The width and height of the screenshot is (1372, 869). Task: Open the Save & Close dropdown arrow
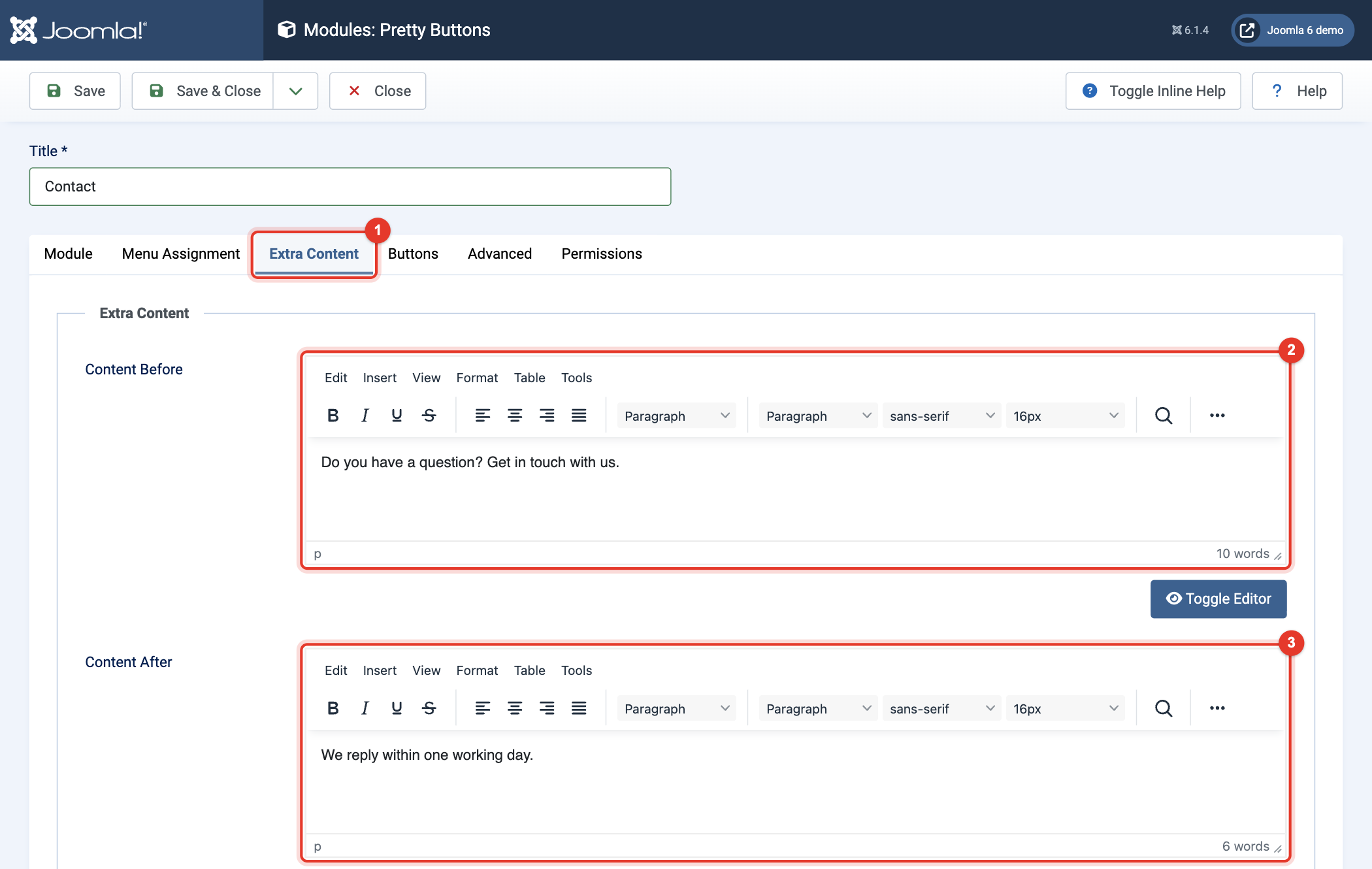click(295, 91)
